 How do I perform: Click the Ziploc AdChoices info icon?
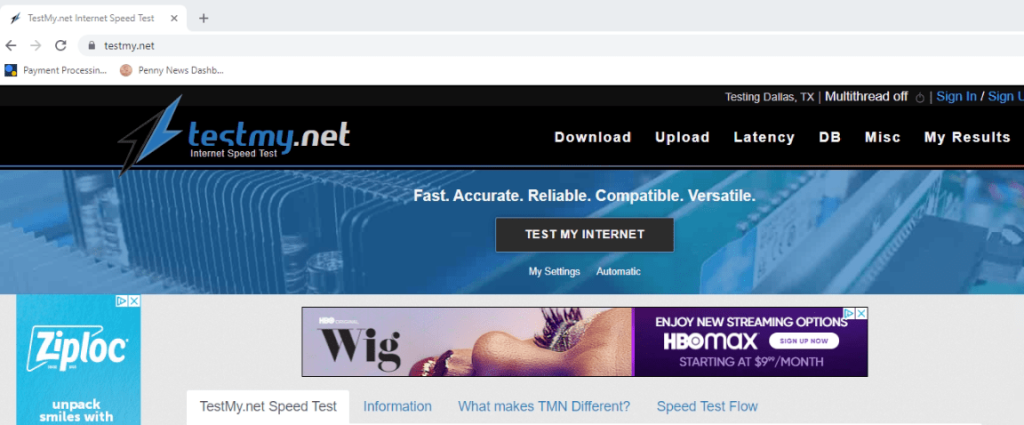pos(121,301)
